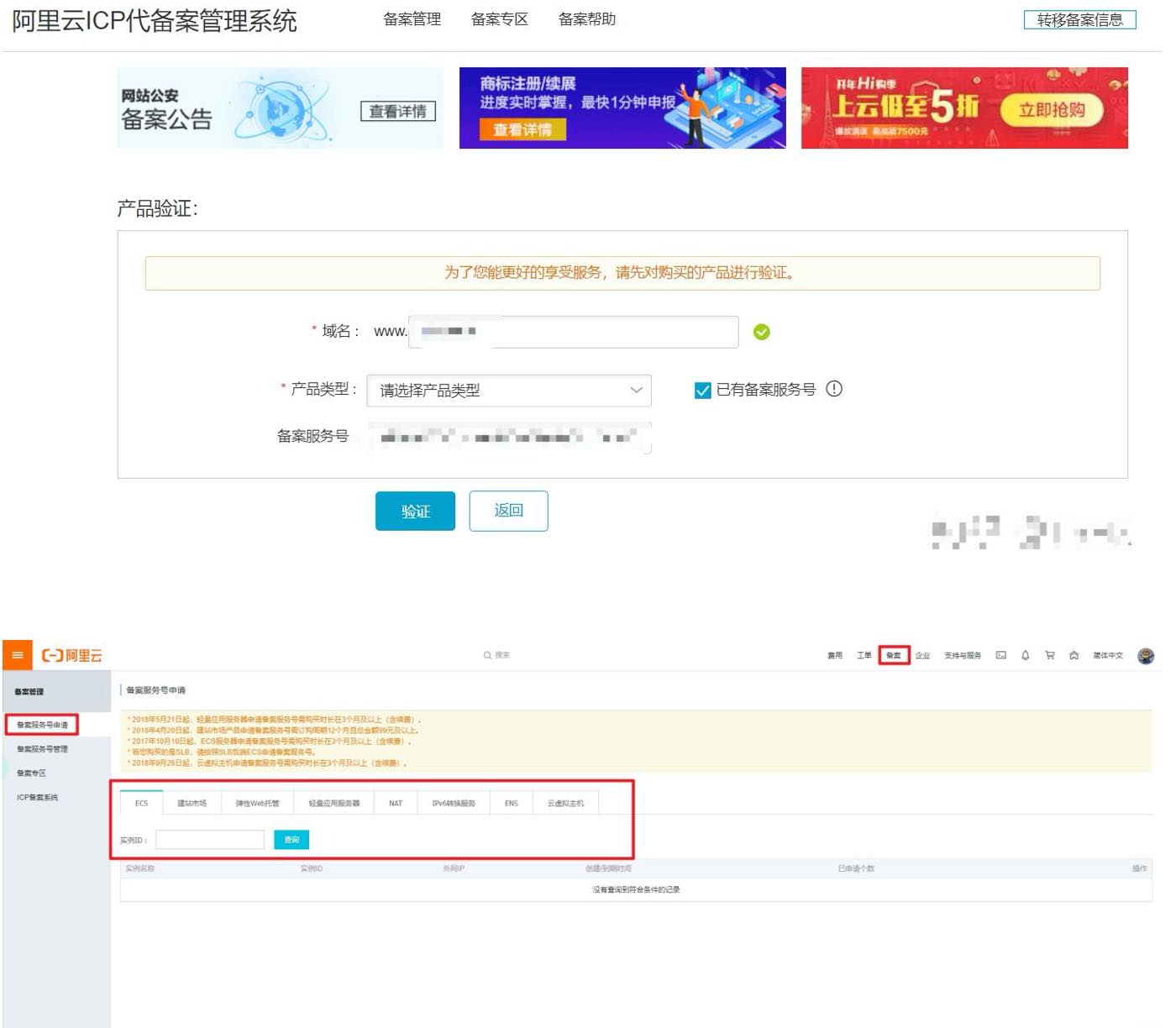Open the shopping cart icon
The image size is (1176, 1028).
(x=1050, y=655)
